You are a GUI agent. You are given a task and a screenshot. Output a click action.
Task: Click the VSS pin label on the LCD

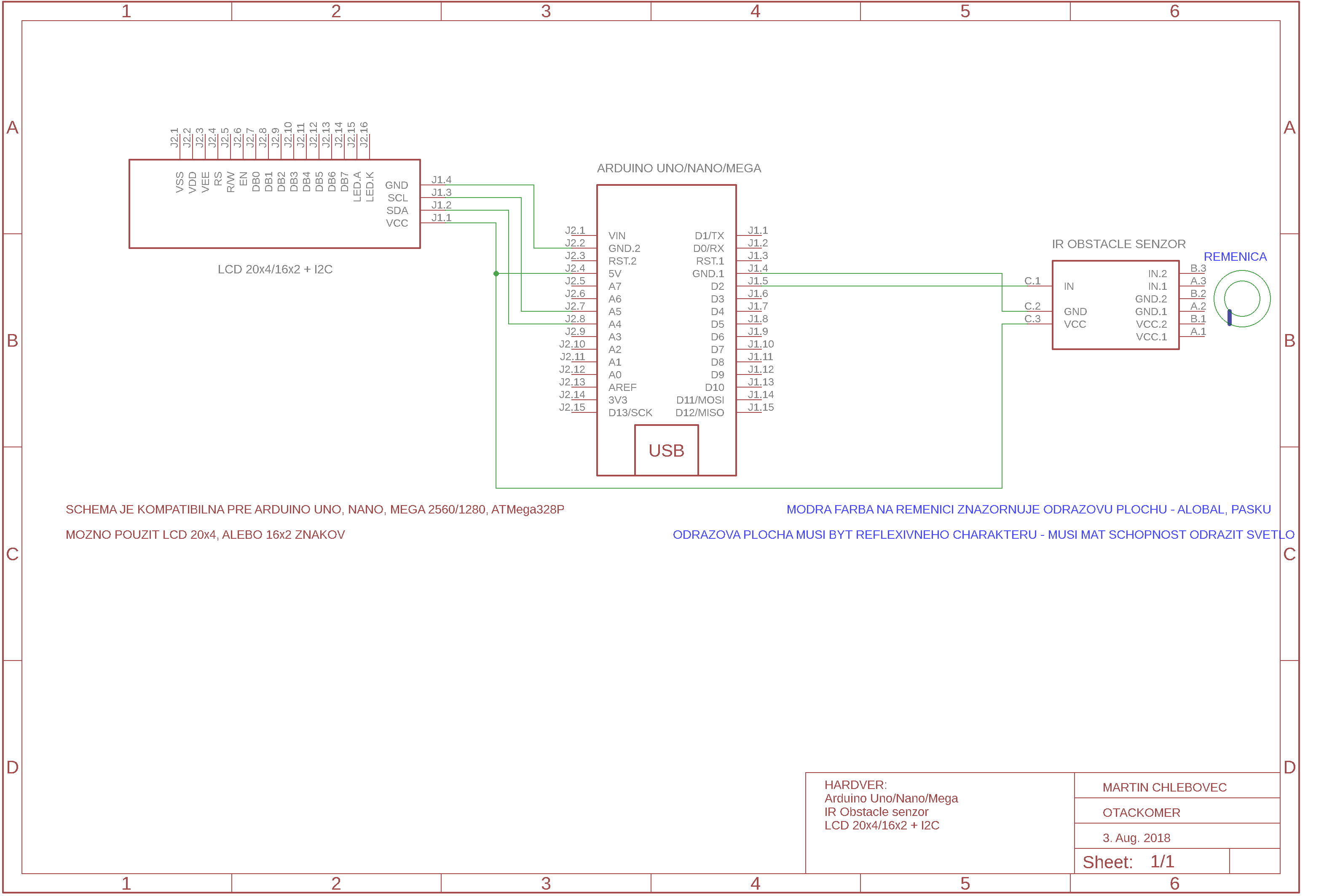(179, 182)
